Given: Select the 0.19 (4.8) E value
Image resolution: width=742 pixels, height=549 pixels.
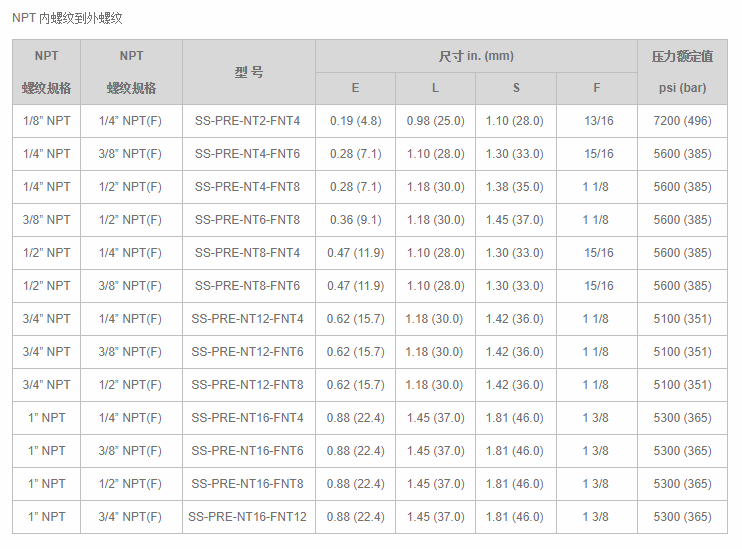Looking at the screenshot, I should click(355, 121).
